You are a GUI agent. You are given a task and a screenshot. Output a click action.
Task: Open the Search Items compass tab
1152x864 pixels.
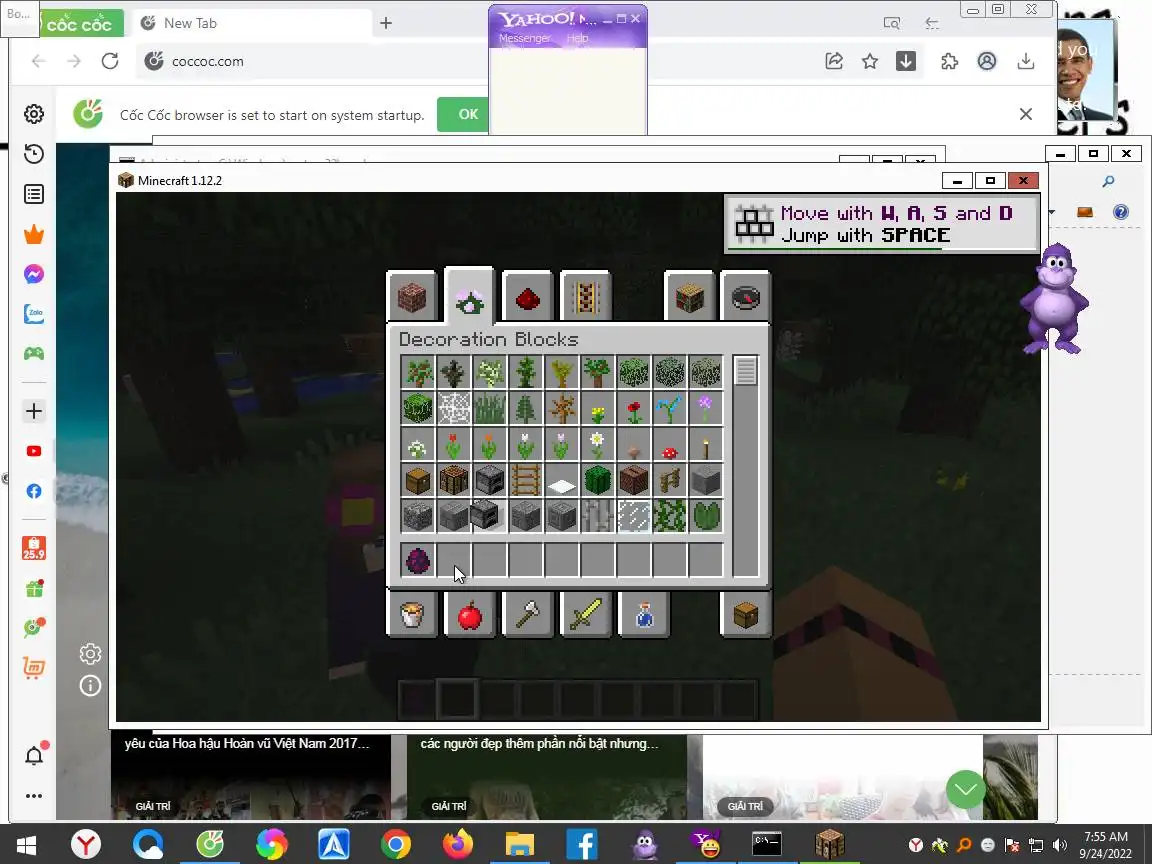[746, 296]
